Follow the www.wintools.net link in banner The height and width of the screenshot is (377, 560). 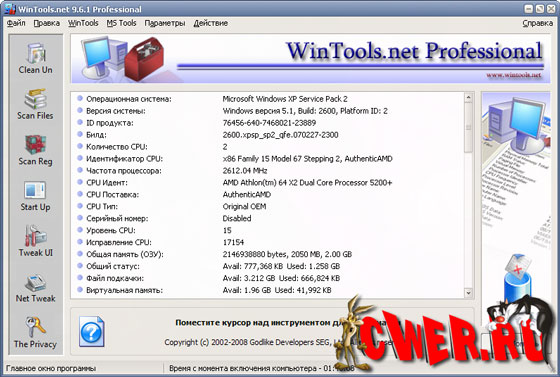tap(513, 75)
